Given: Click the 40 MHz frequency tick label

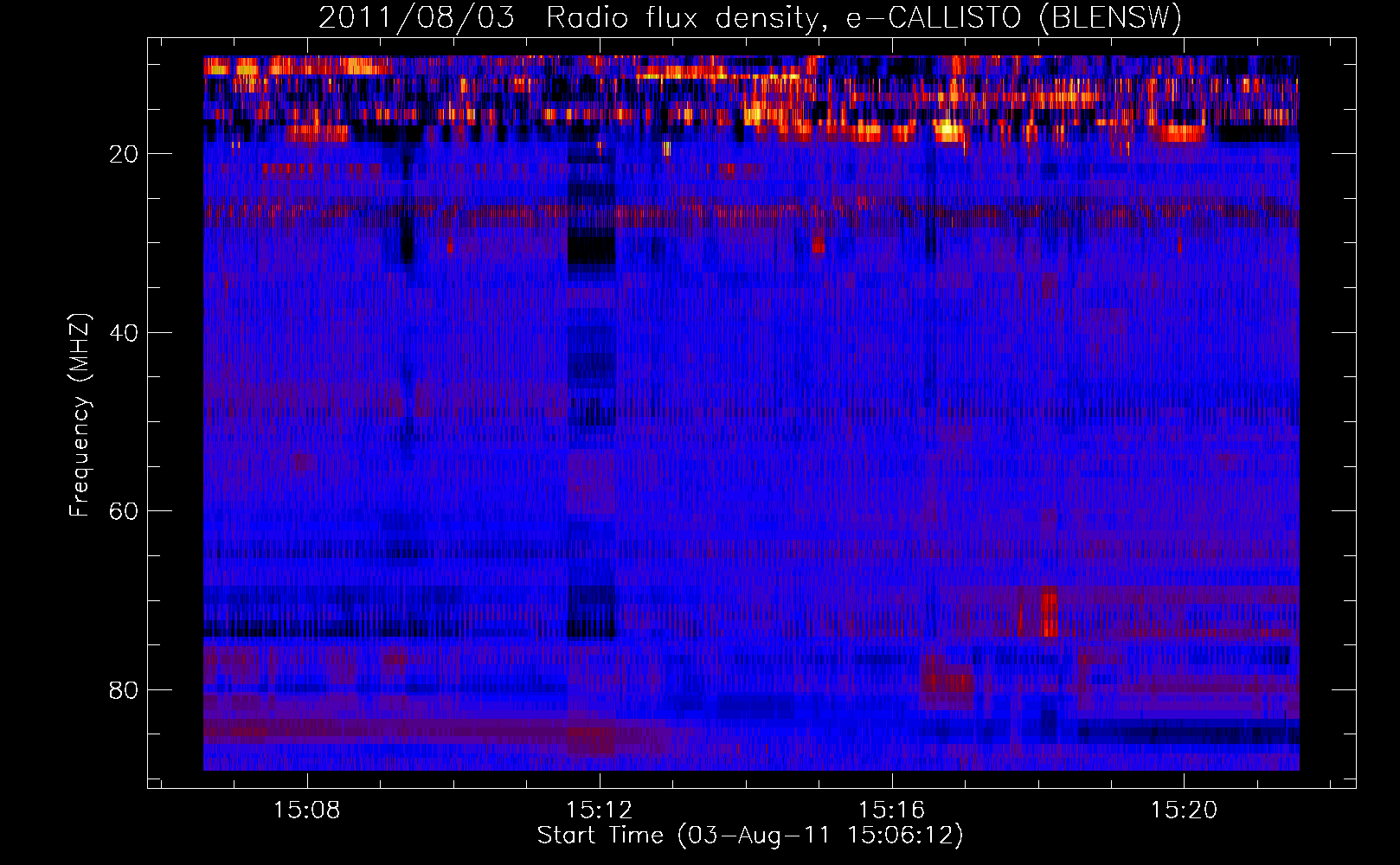Looking at the screenshot, I should tap(124, 333).
